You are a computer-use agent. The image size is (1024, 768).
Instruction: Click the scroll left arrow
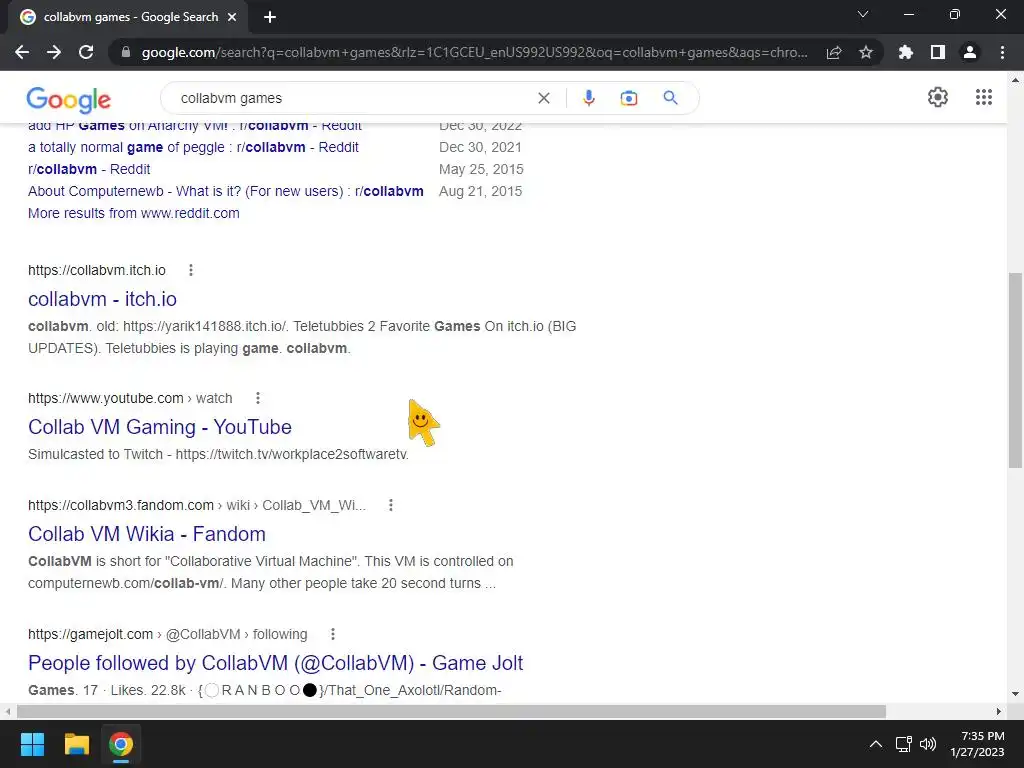pyautogui.click(x=8, y=712)
